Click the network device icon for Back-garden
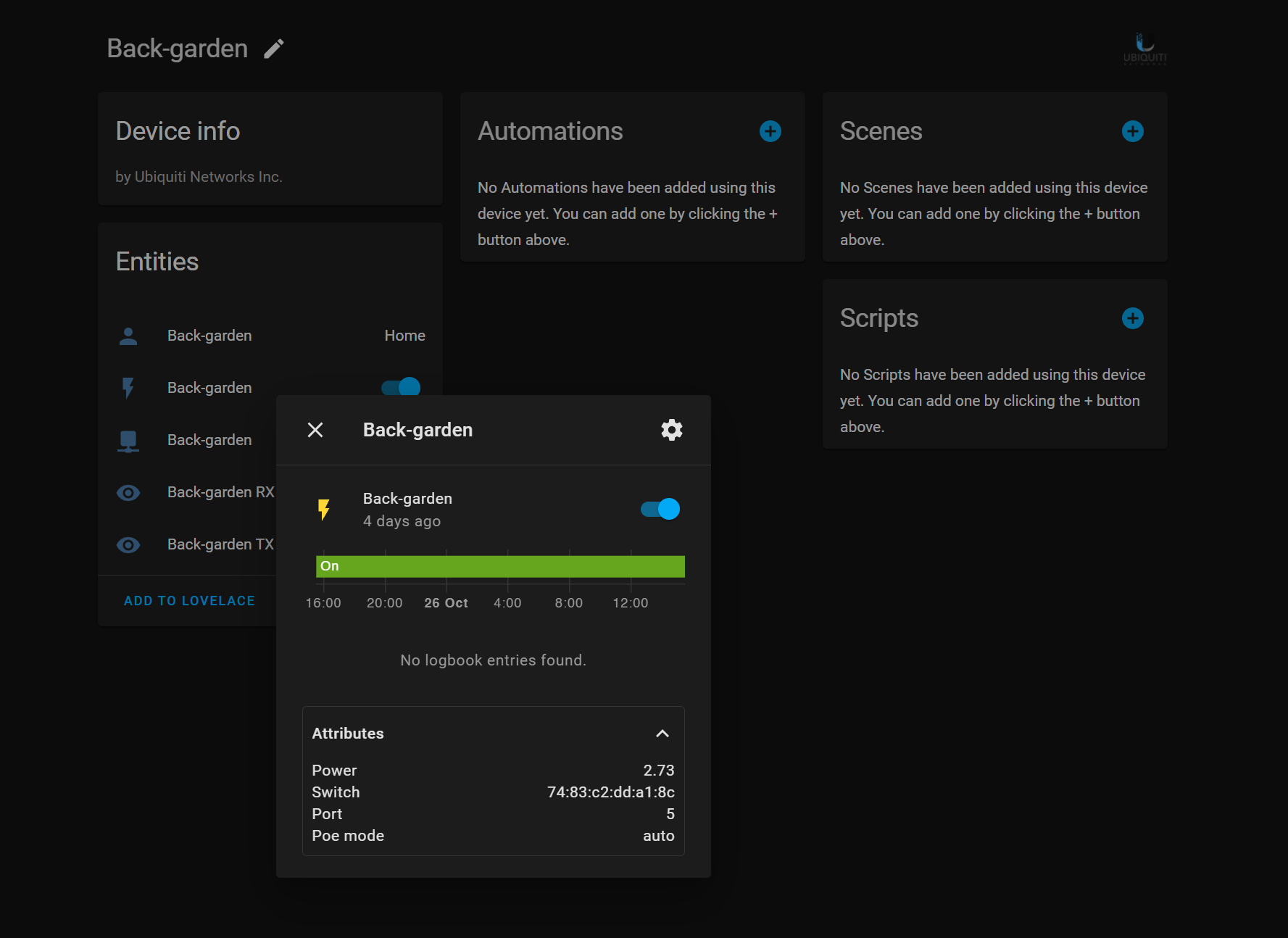Viewport: 1288px width, 938px height. click(128, 441)
